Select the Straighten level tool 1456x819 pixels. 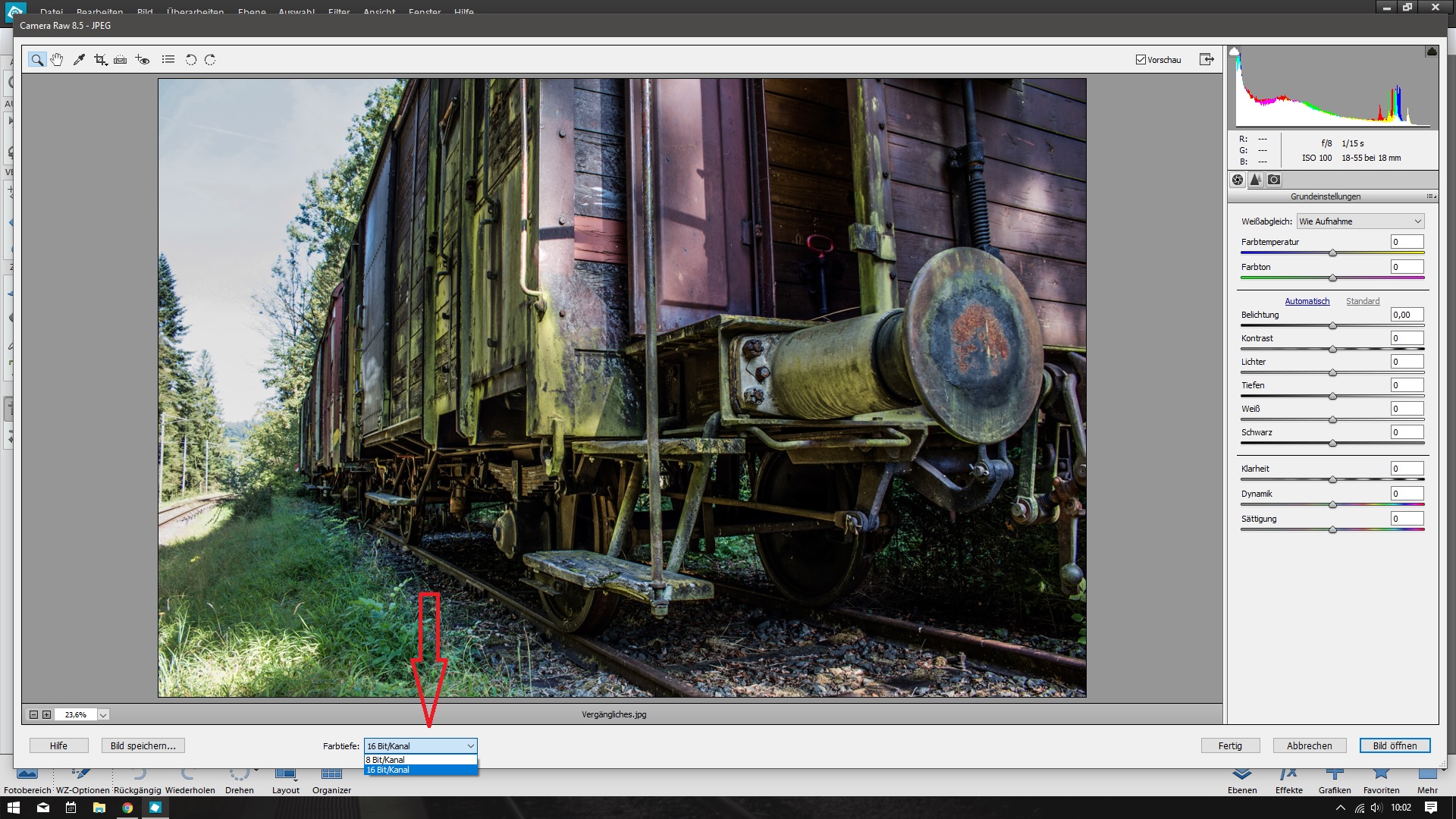121,60
